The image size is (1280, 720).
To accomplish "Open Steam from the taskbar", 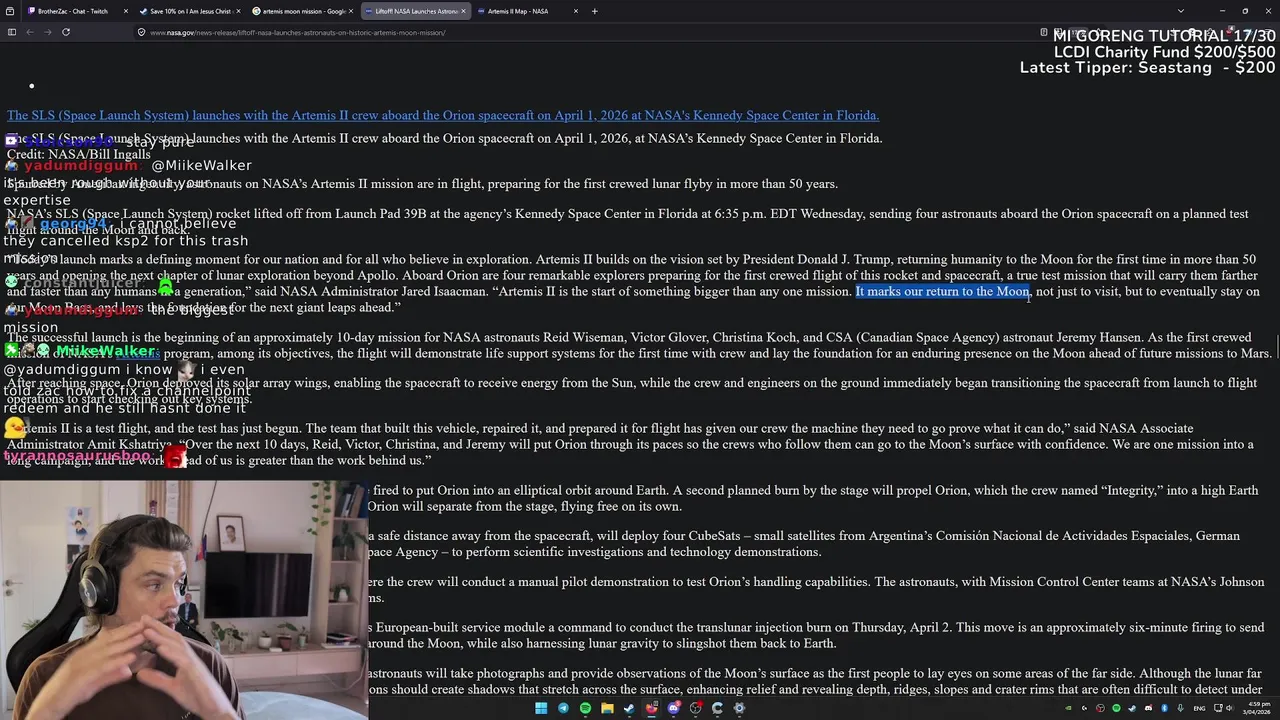I will (629, 708).
